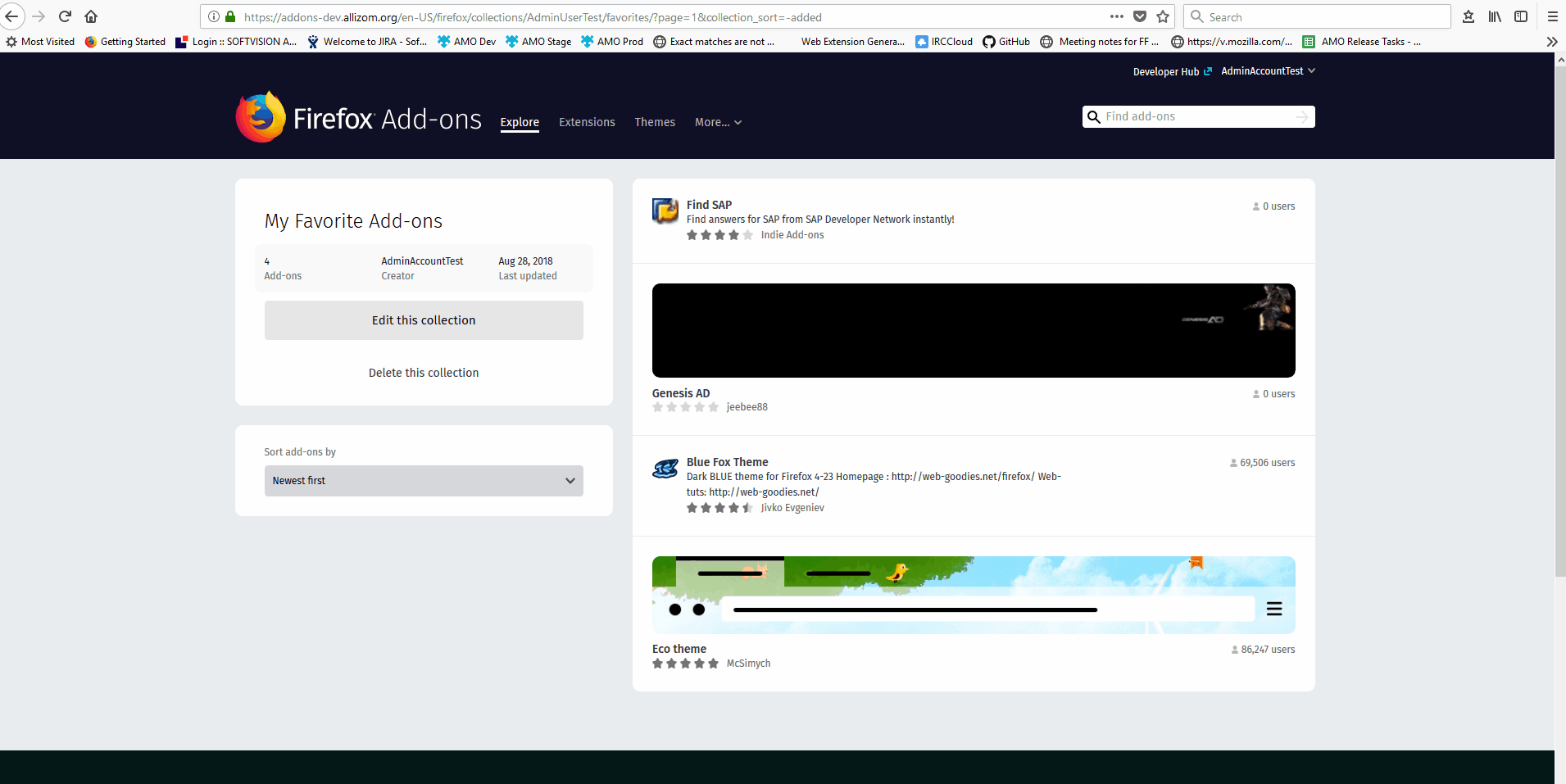The height and width of the screenshot is (784, 1566).
Task: Click the Eco theme star rating
Action: 685,664
